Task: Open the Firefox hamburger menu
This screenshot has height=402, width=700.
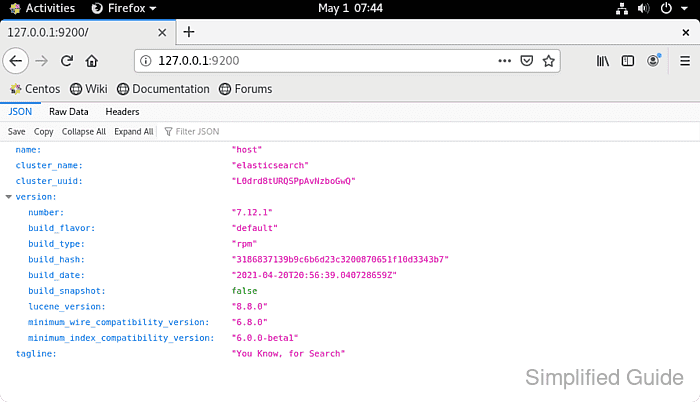Action: (682, 61)
